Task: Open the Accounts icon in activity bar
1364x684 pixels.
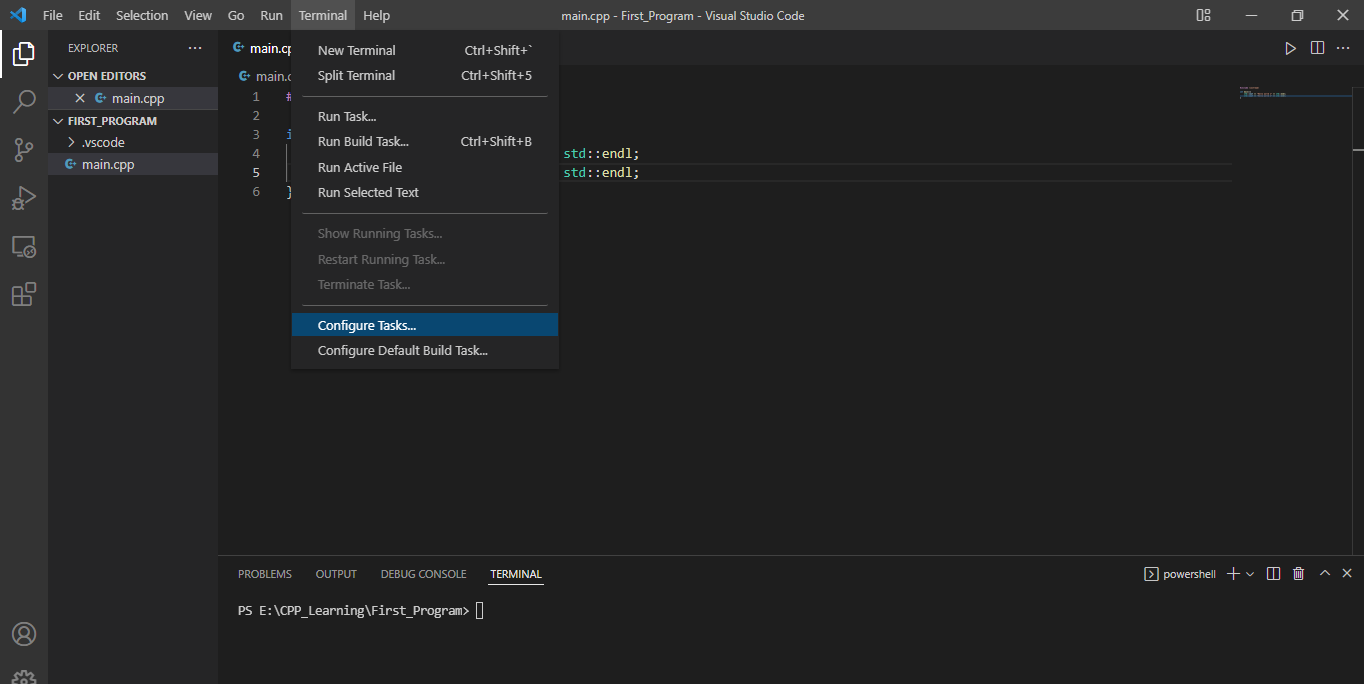Action: [x=24, y=633]
